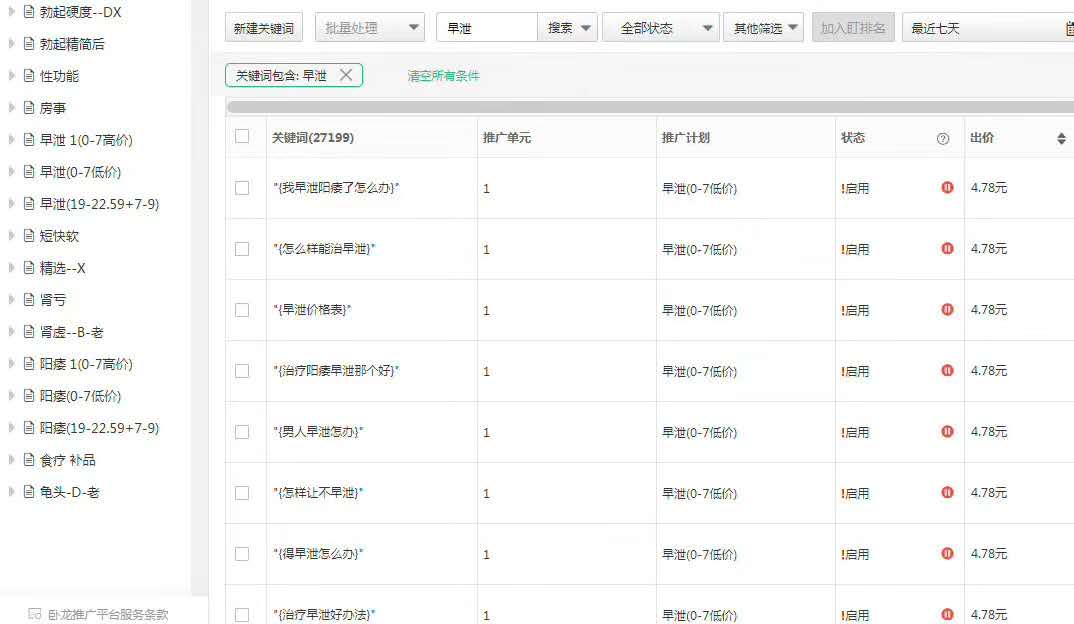1074x624 pixels.
Task: Click the pause status icon for 早泄价格表 row
Action: click(x=947, y=310)
